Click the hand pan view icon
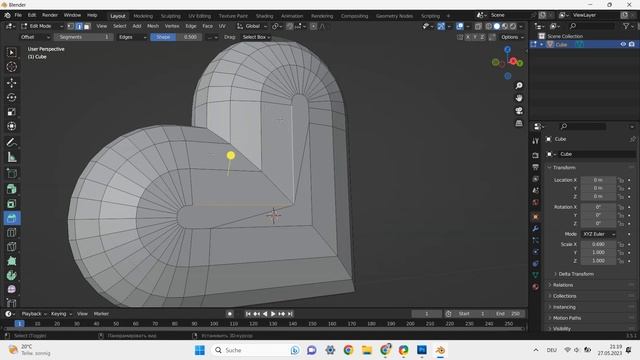Viewport: 640px width, 360px height. (519, 98)
